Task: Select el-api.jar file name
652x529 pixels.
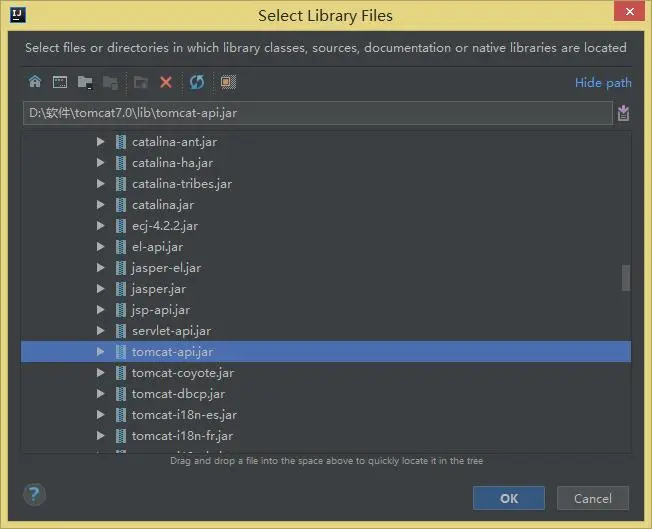Action: [158, 247]
